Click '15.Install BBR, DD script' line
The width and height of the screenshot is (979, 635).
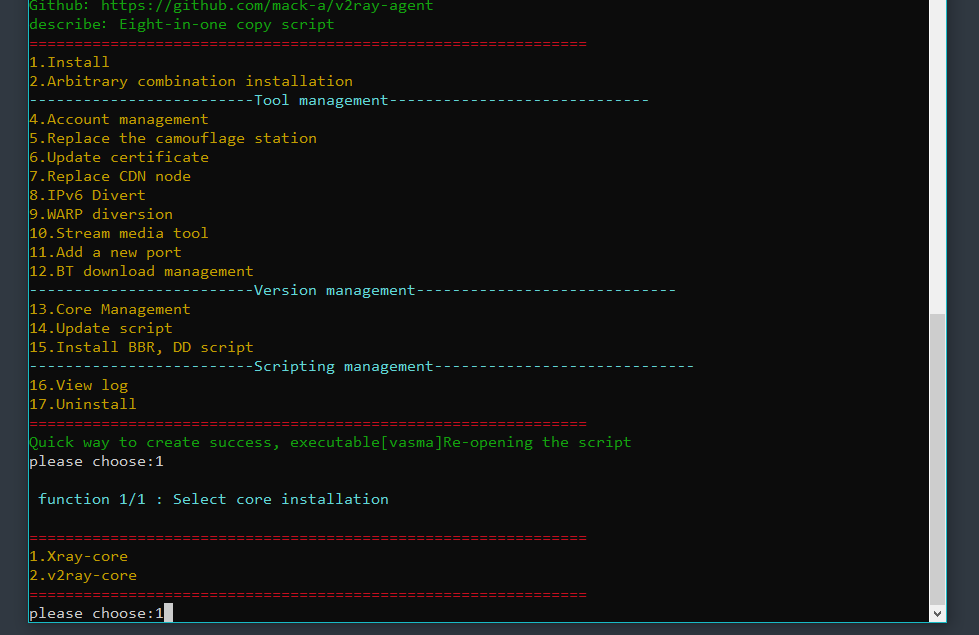141,347
